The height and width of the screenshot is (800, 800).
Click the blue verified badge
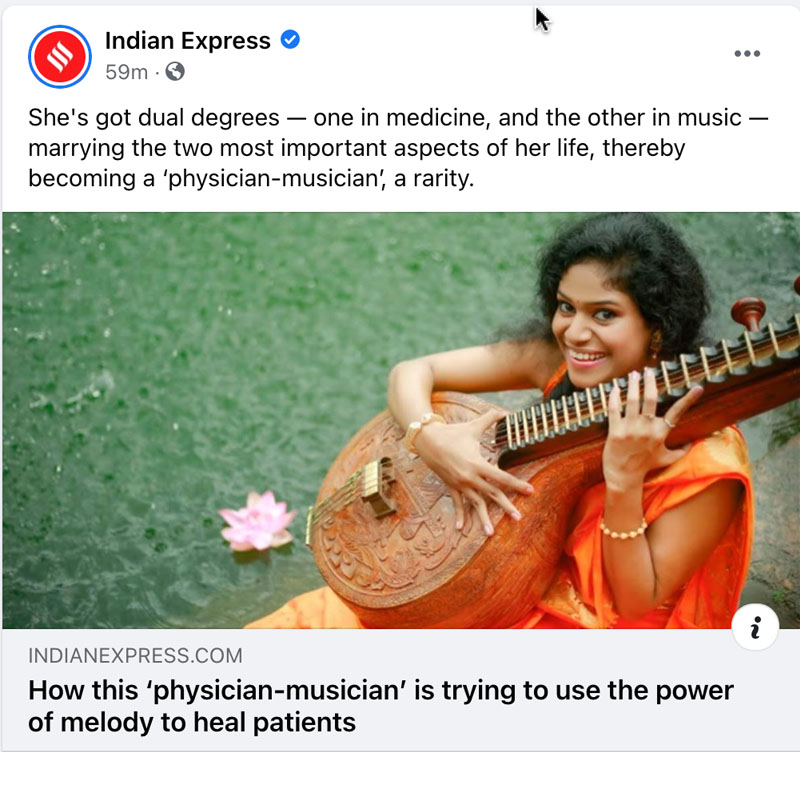290,40
